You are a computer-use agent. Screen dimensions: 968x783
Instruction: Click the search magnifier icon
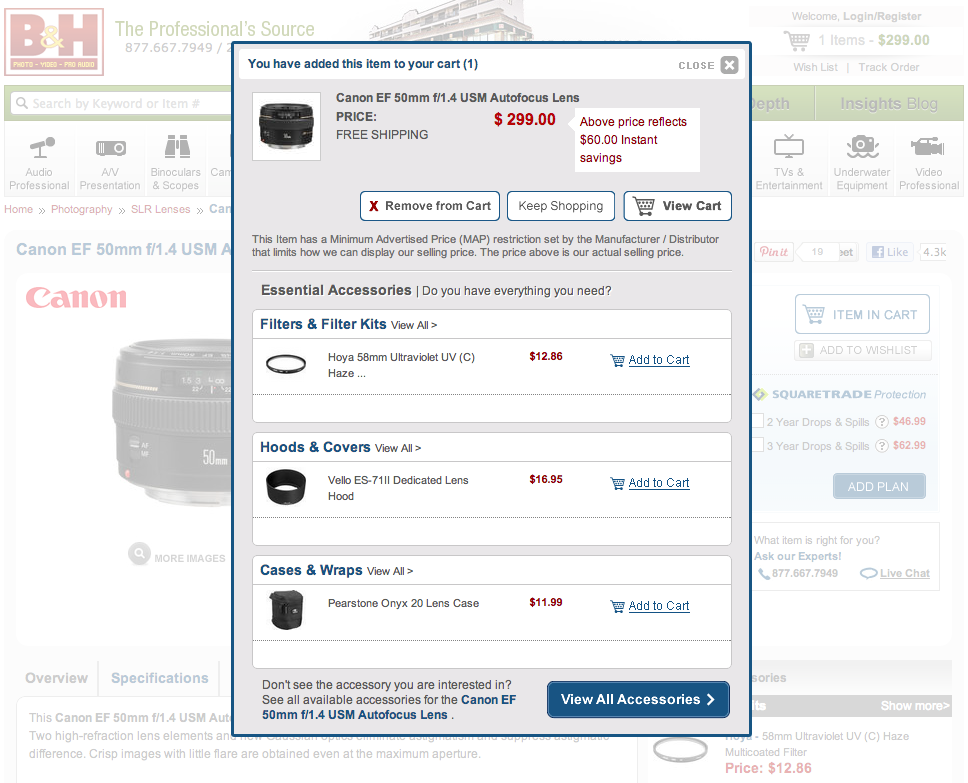(22, 103)
